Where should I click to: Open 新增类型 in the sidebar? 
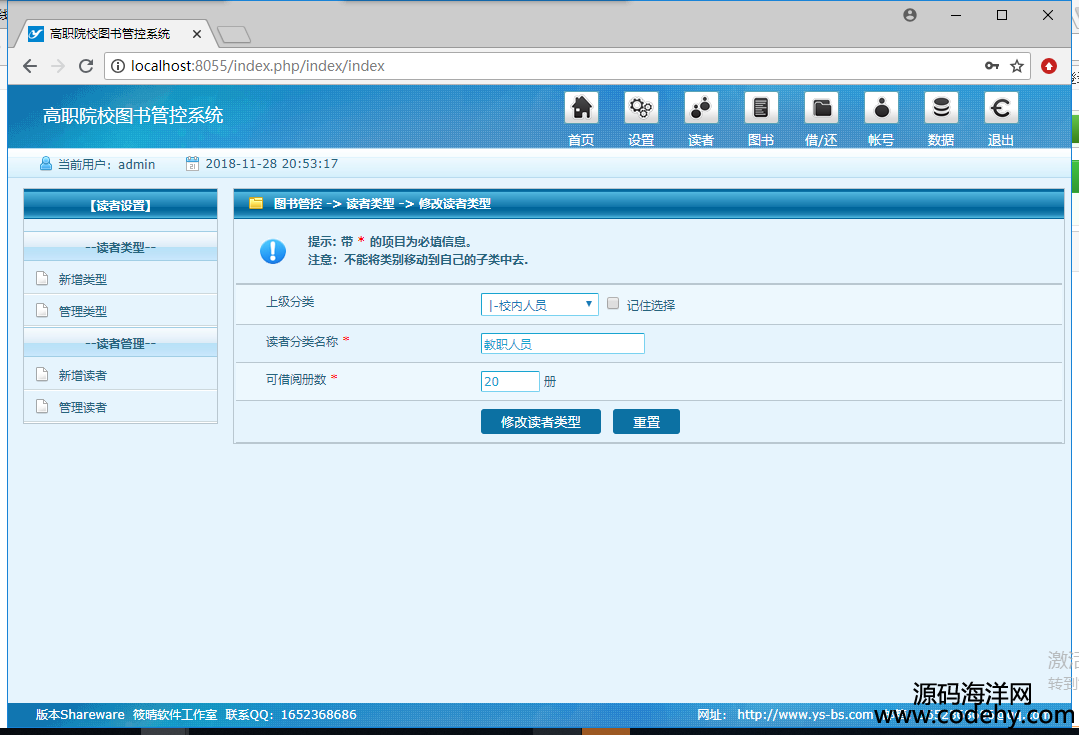(82, 280)
